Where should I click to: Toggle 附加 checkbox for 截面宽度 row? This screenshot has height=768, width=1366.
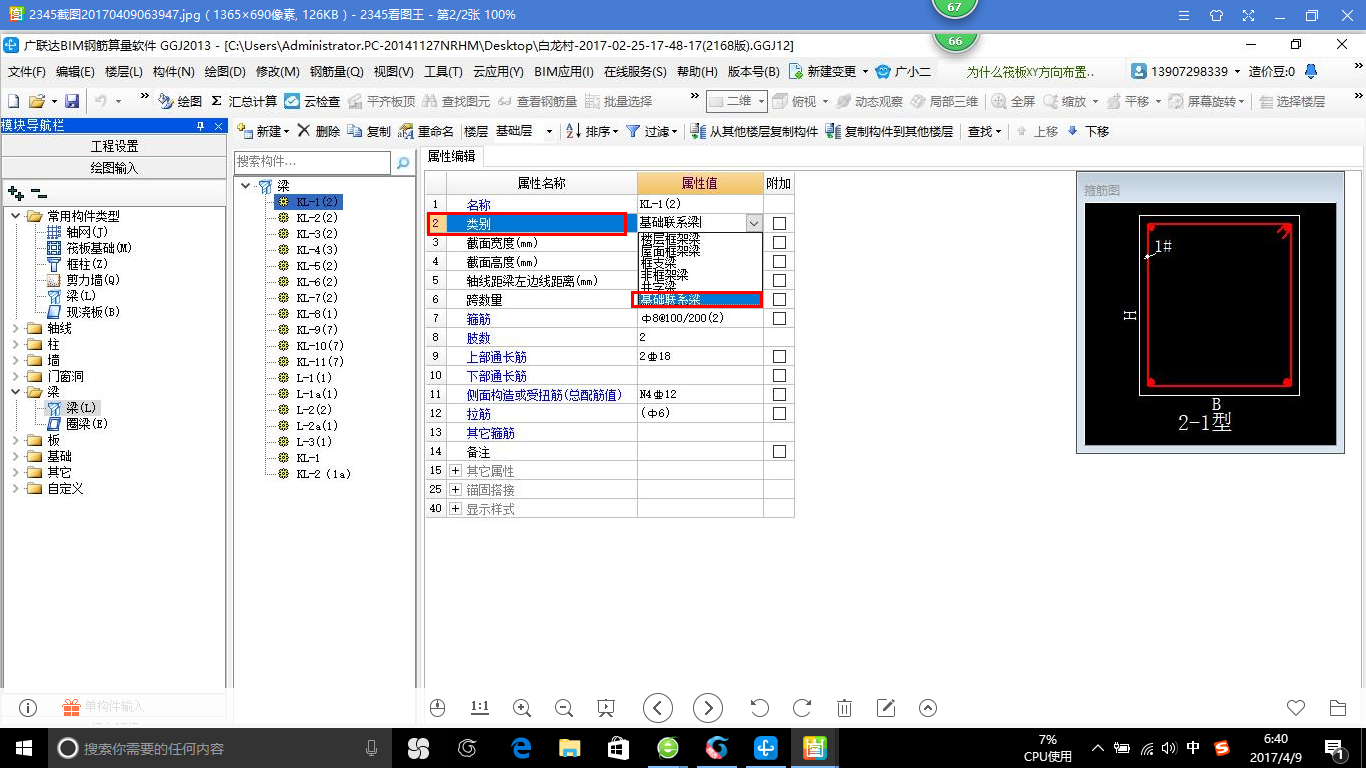(x=779, y=242)
